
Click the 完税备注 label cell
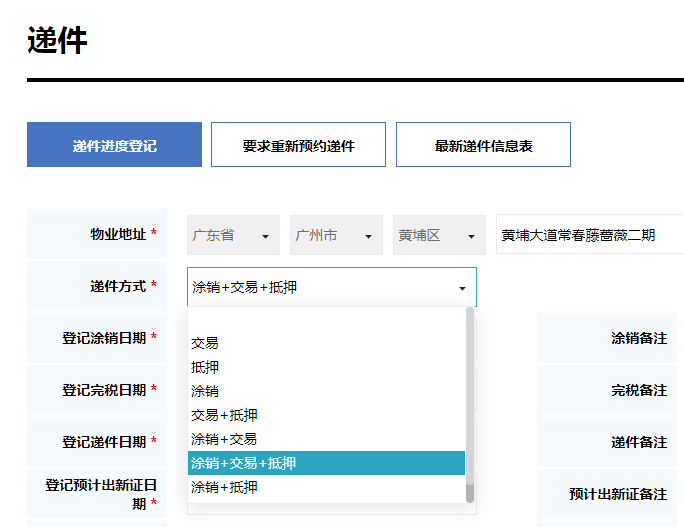click(607, 390)
